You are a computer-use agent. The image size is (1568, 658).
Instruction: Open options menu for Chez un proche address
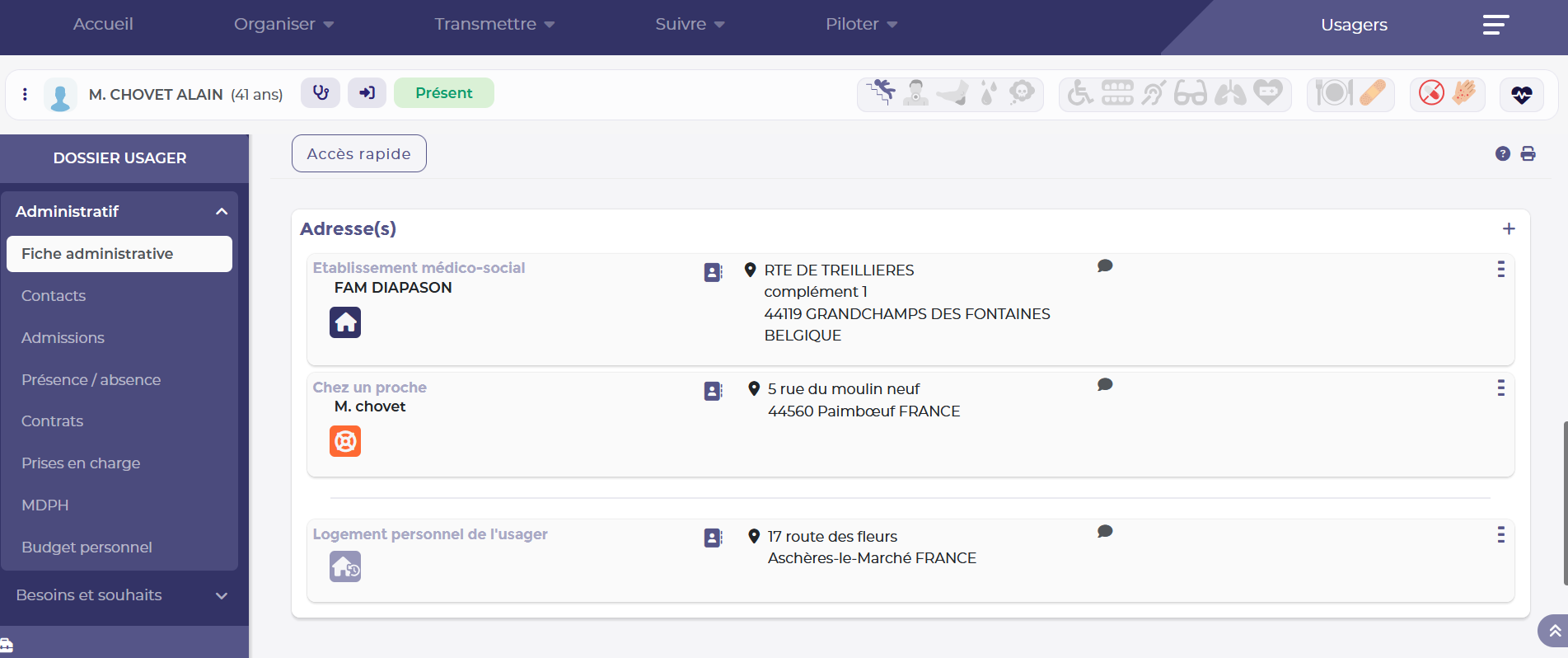pyautogui.click(x=1500, y=388)
